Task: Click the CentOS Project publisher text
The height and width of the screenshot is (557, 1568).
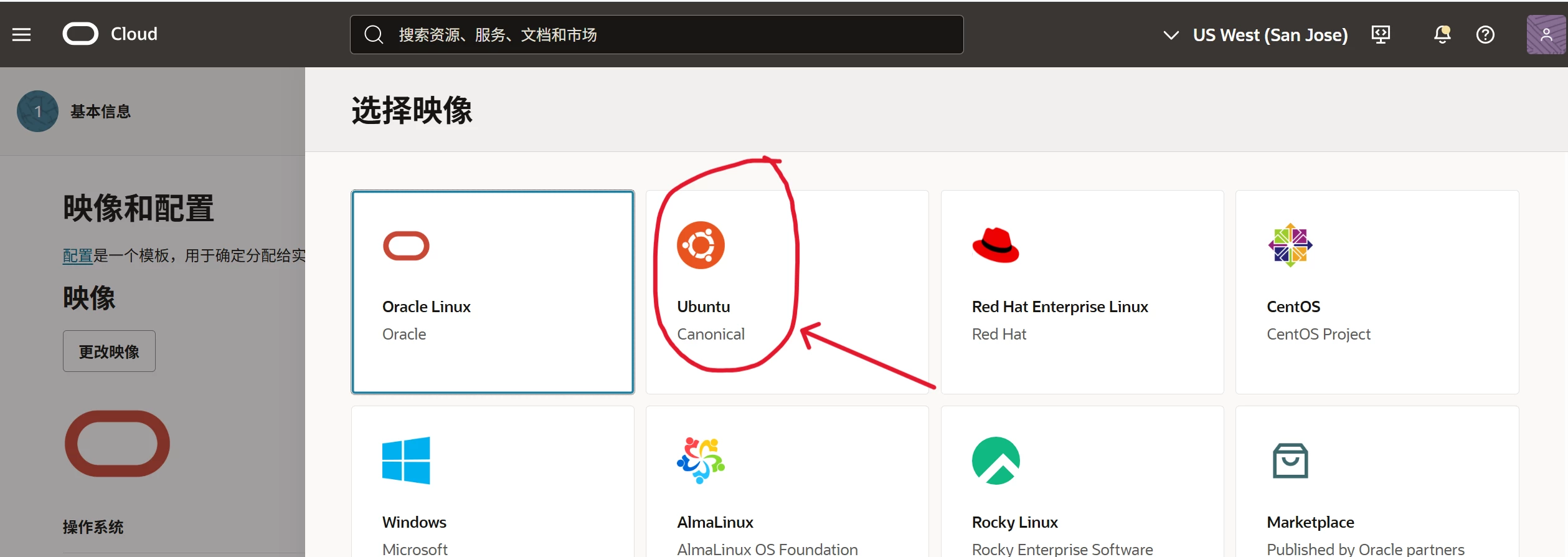Action: (1318, 334)
